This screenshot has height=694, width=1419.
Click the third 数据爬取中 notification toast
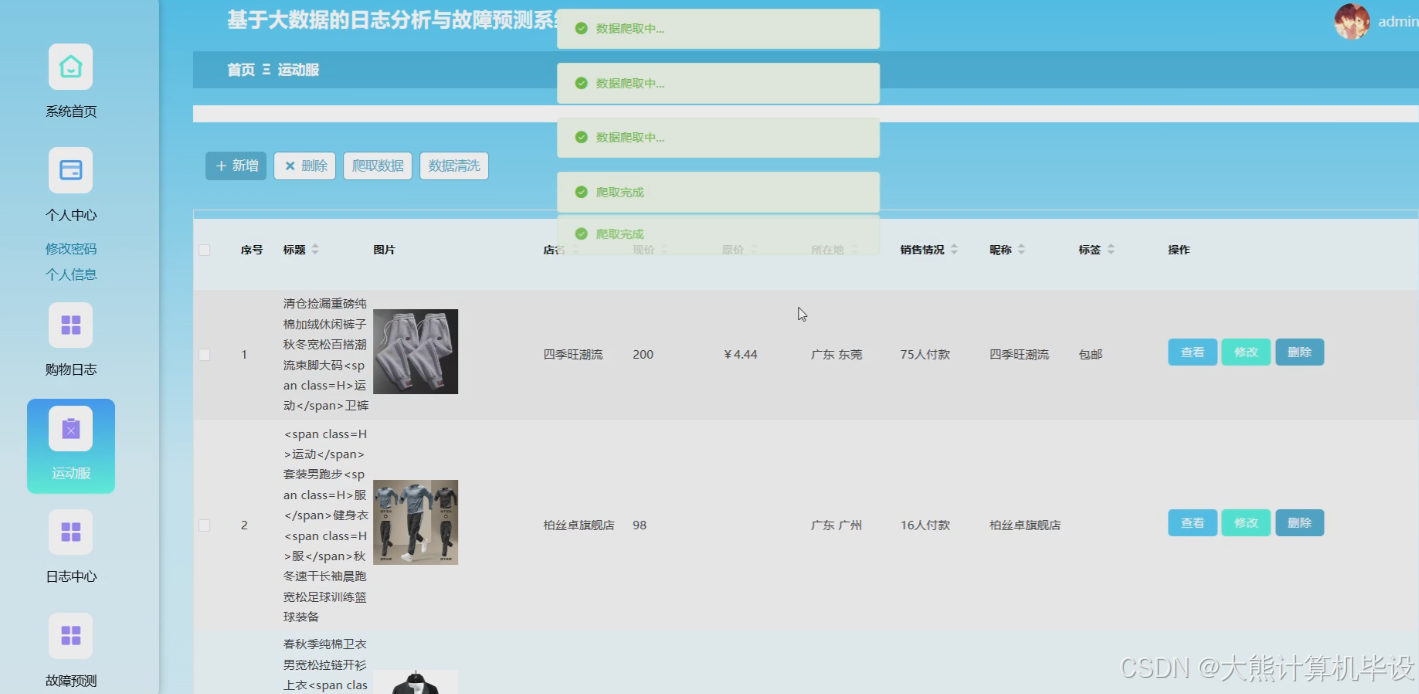click(x=718, y=137)
